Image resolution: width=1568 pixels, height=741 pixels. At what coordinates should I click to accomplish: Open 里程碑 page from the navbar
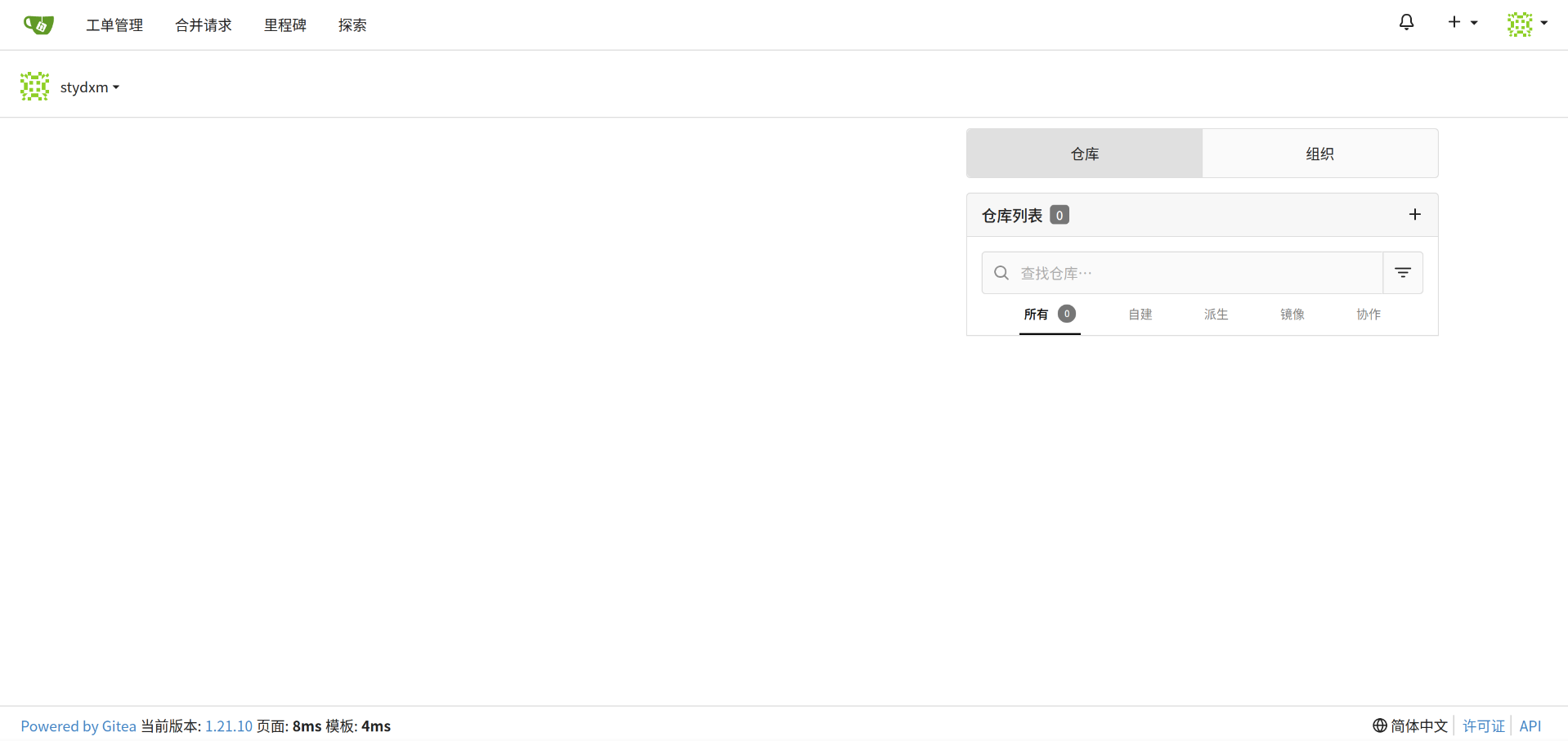[x=285, y=25]
